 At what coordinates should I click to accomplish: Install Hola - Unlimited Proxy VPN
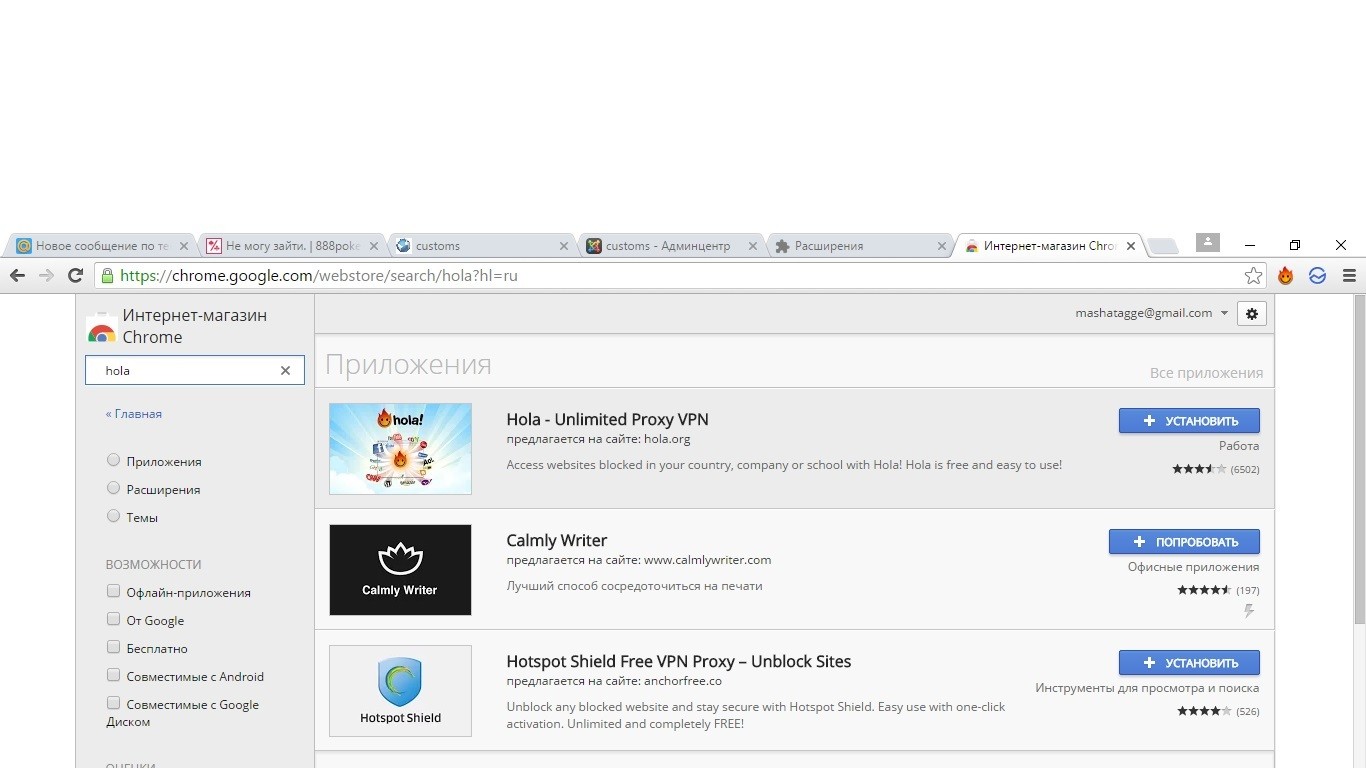(x=1189, y=421)
